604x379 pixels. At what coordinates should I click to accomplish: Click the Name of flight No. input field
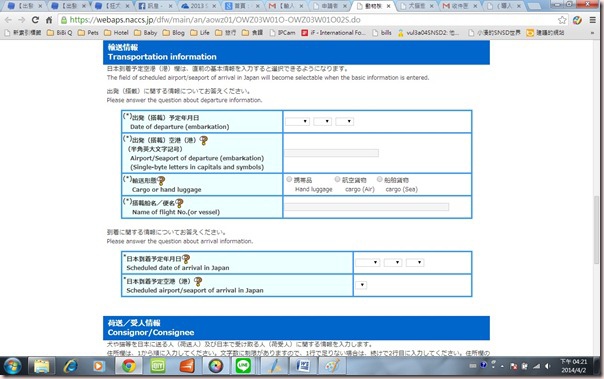(366, 207)
